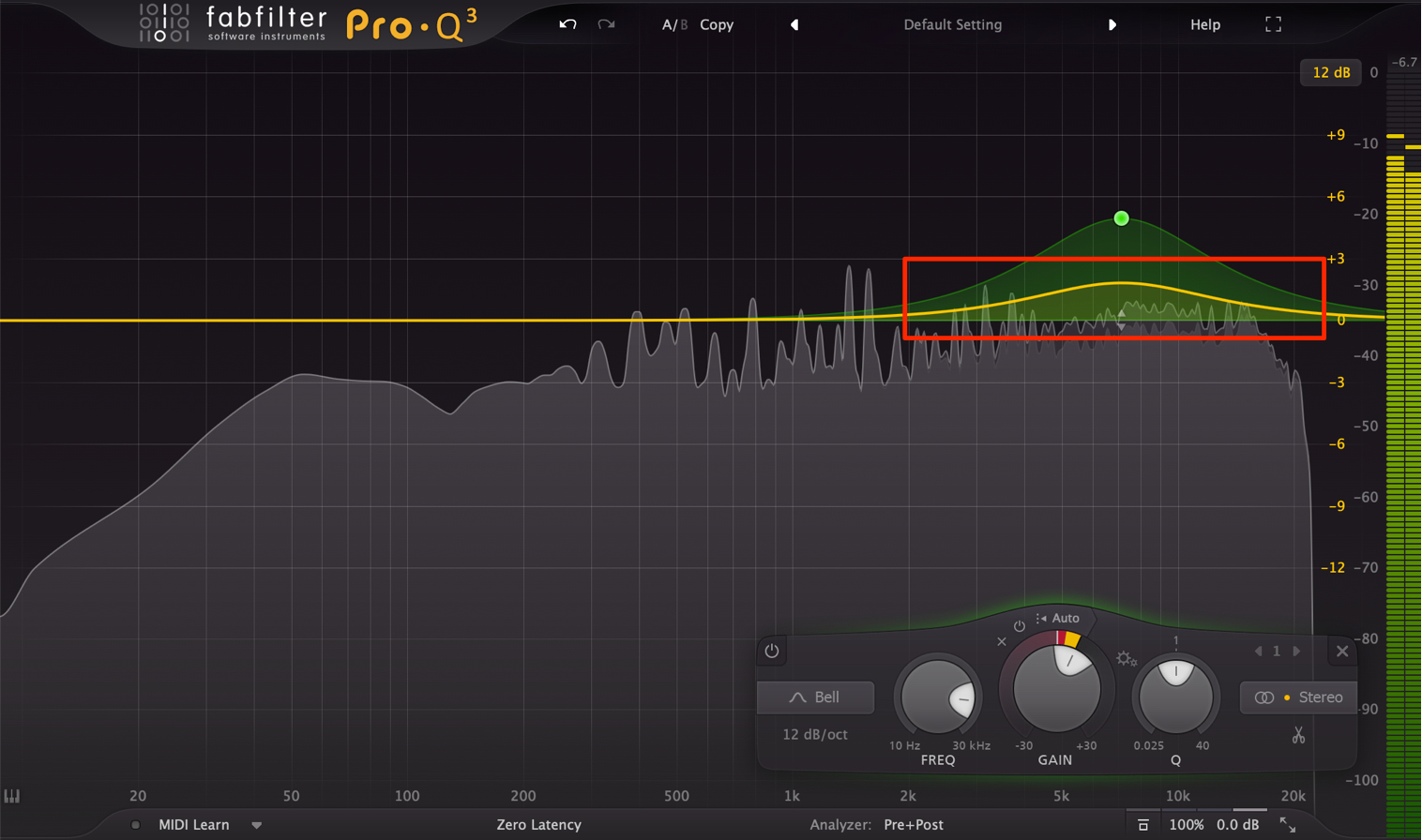This screenshot has width=1422, height=840.
Task: Click the 10k frequency scale label
Action: [x=1177, y=796]
